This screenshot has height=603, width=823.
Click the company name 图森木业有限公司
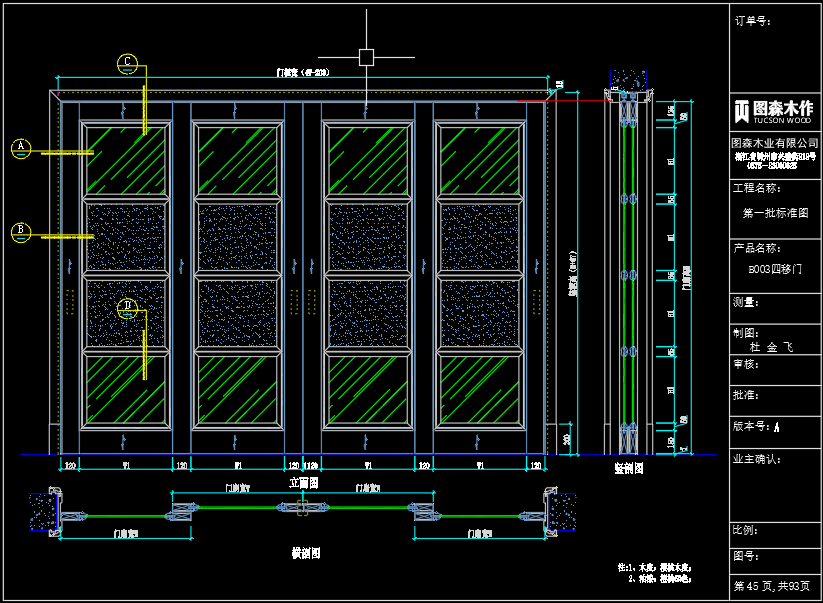(x=774, y=143)
